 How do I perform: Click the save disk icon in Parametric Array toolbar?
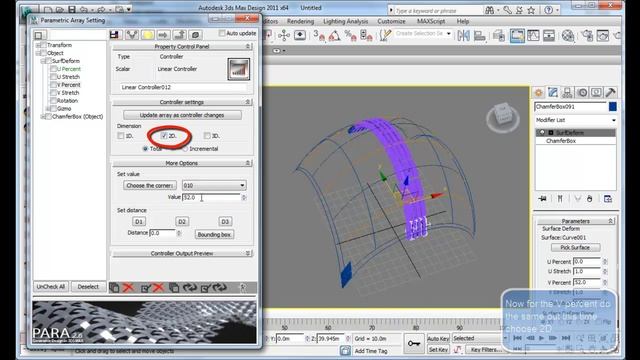[114, 35]
